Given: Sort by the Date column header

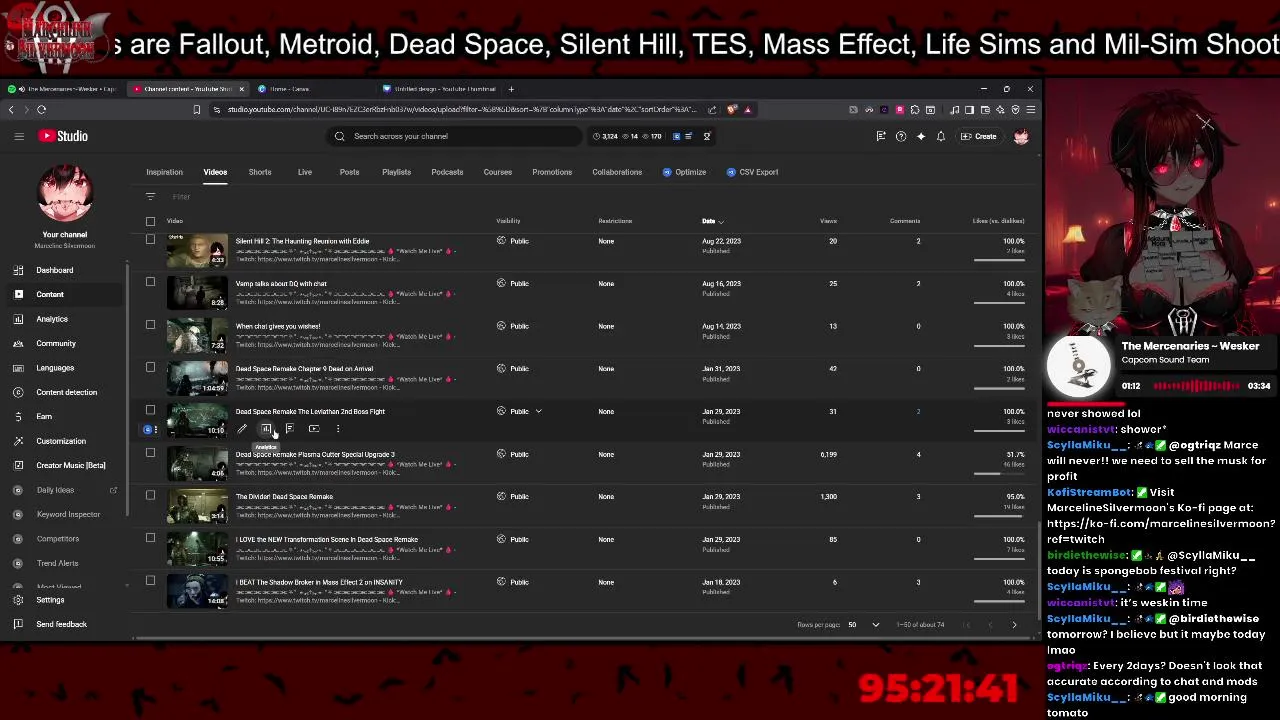Looking at the screenshot, I should coord(711,221).
